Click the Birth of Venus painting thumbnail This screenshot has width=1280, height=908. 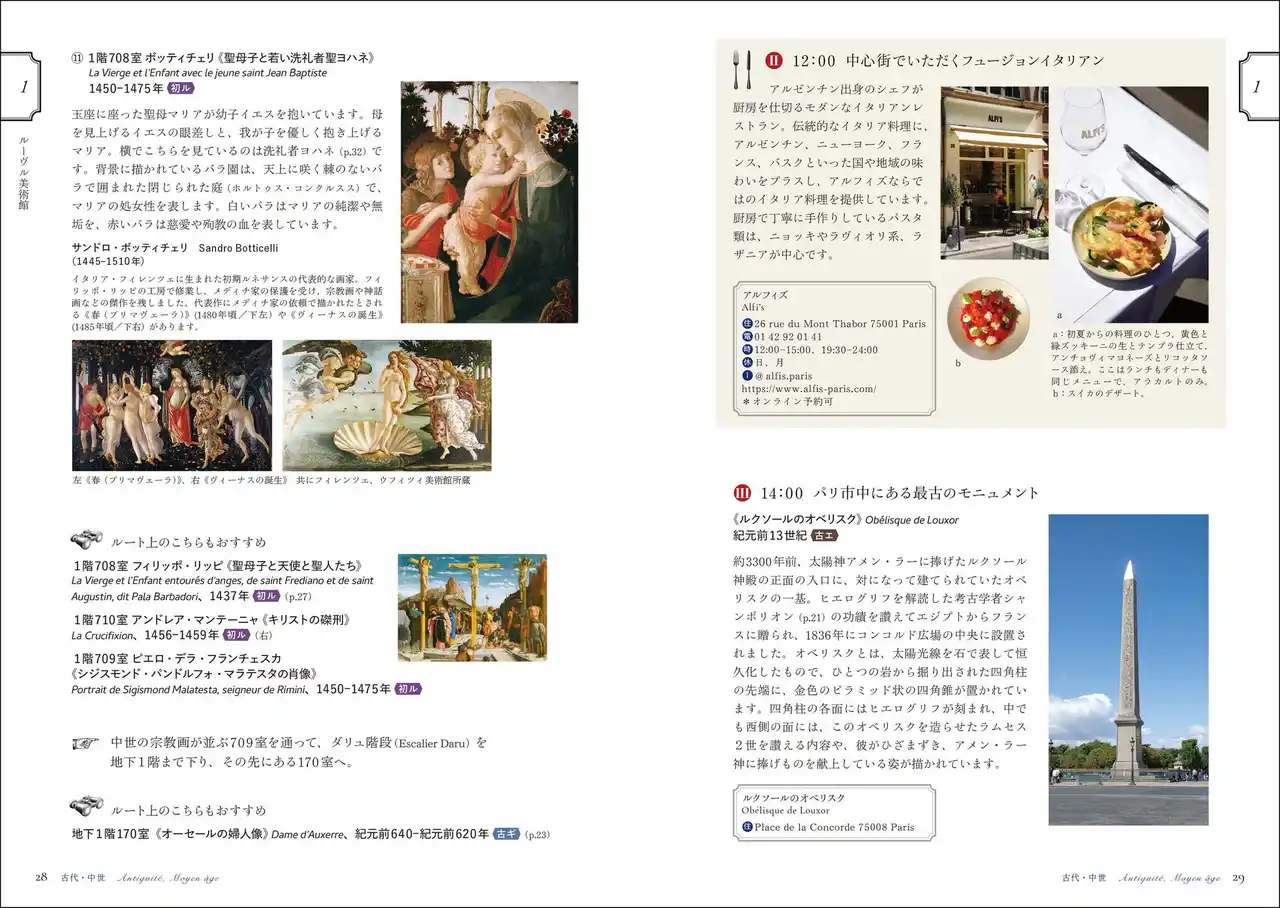pos(386,405)
